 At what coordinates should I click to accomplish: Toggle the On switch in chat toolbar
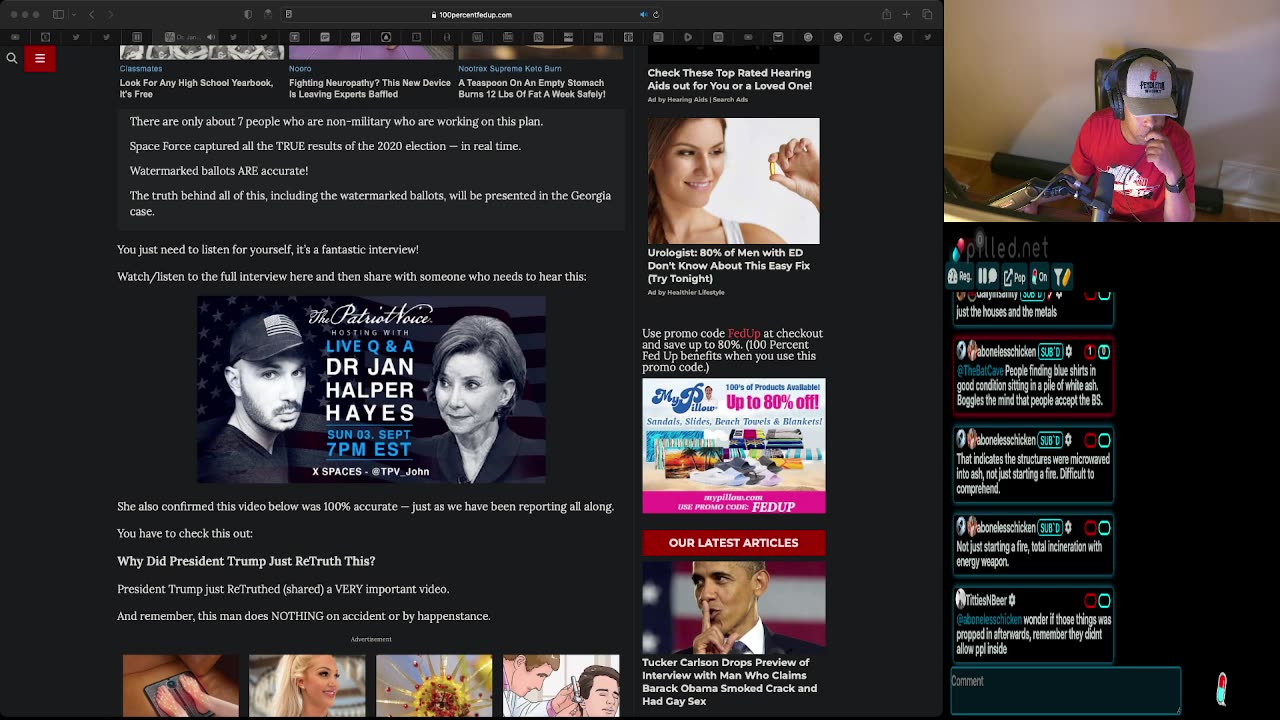[x=1040, y=277]
